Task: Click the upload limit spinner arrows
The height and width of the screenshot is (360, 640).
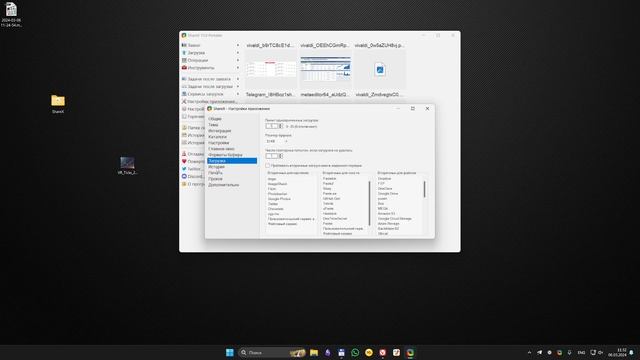Action: click(280, 127)
